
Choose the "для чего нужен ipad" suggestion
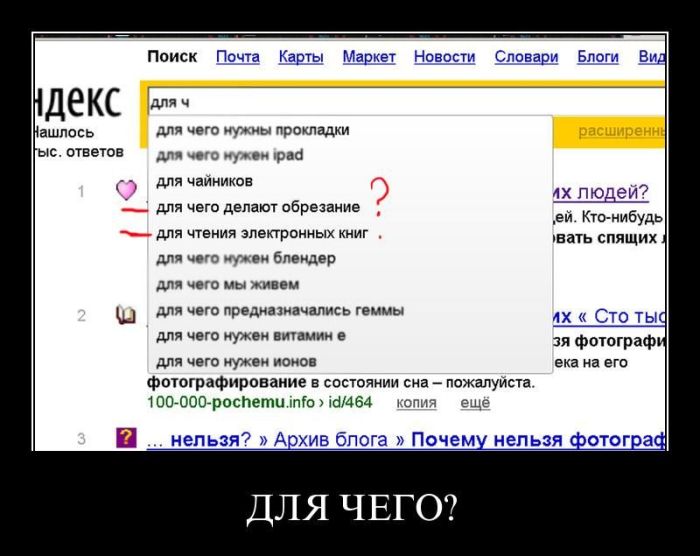(x=229, y=155)
